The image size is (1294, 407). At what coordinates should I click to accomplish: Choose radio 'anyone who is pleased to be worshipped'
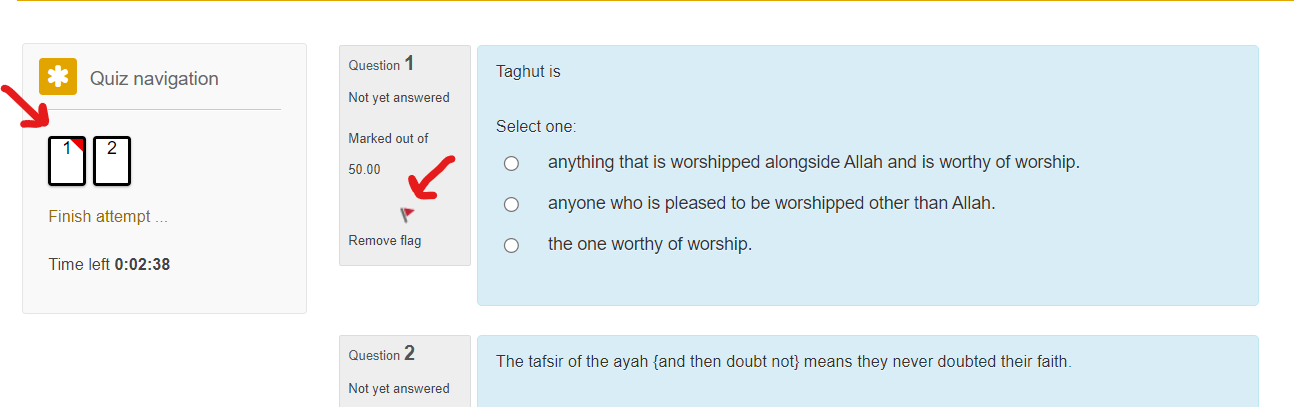click(512, 204)
